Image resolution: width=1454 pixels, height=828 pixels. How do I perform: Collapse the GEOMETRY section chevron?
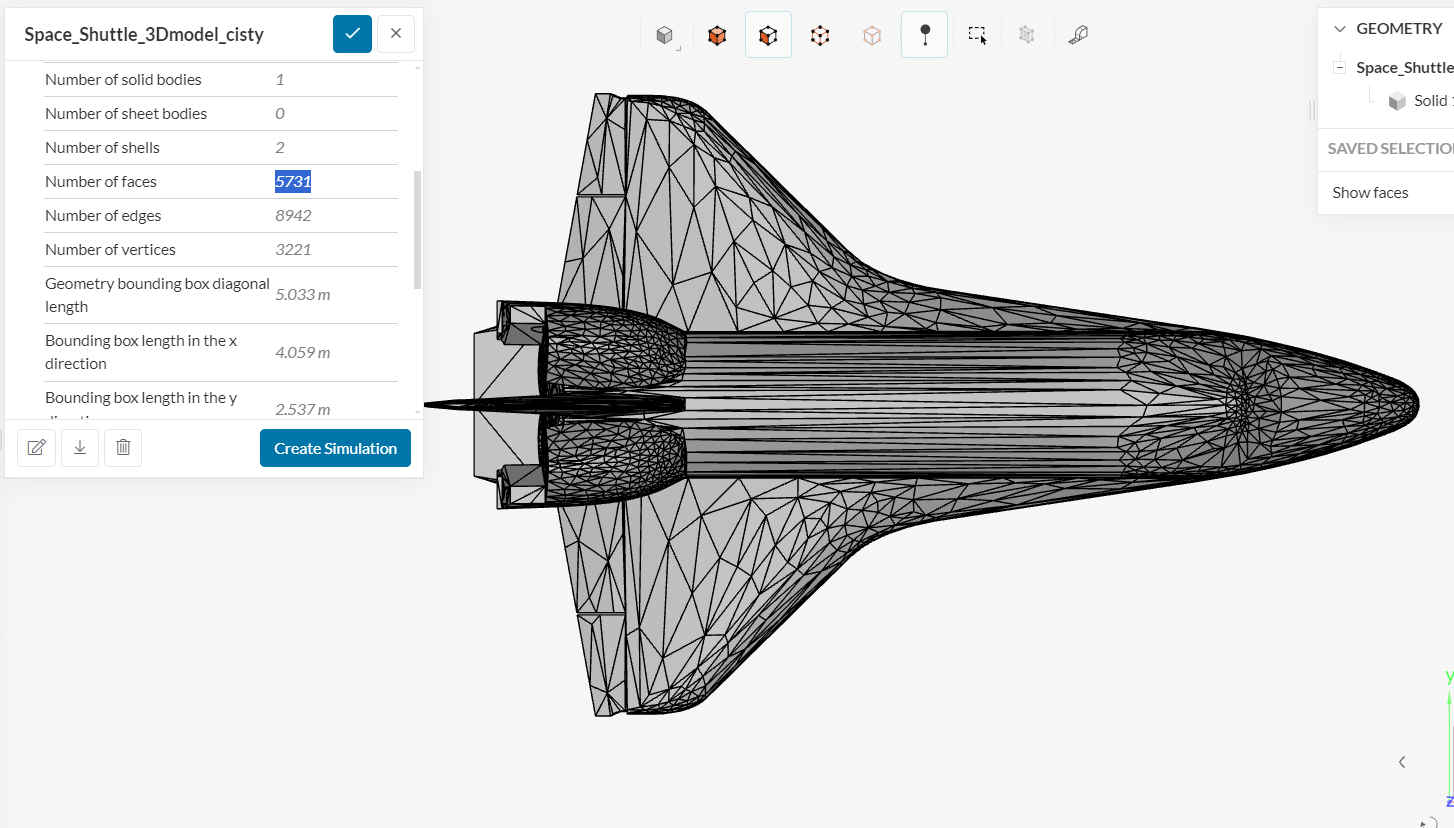coord(1339,28)
